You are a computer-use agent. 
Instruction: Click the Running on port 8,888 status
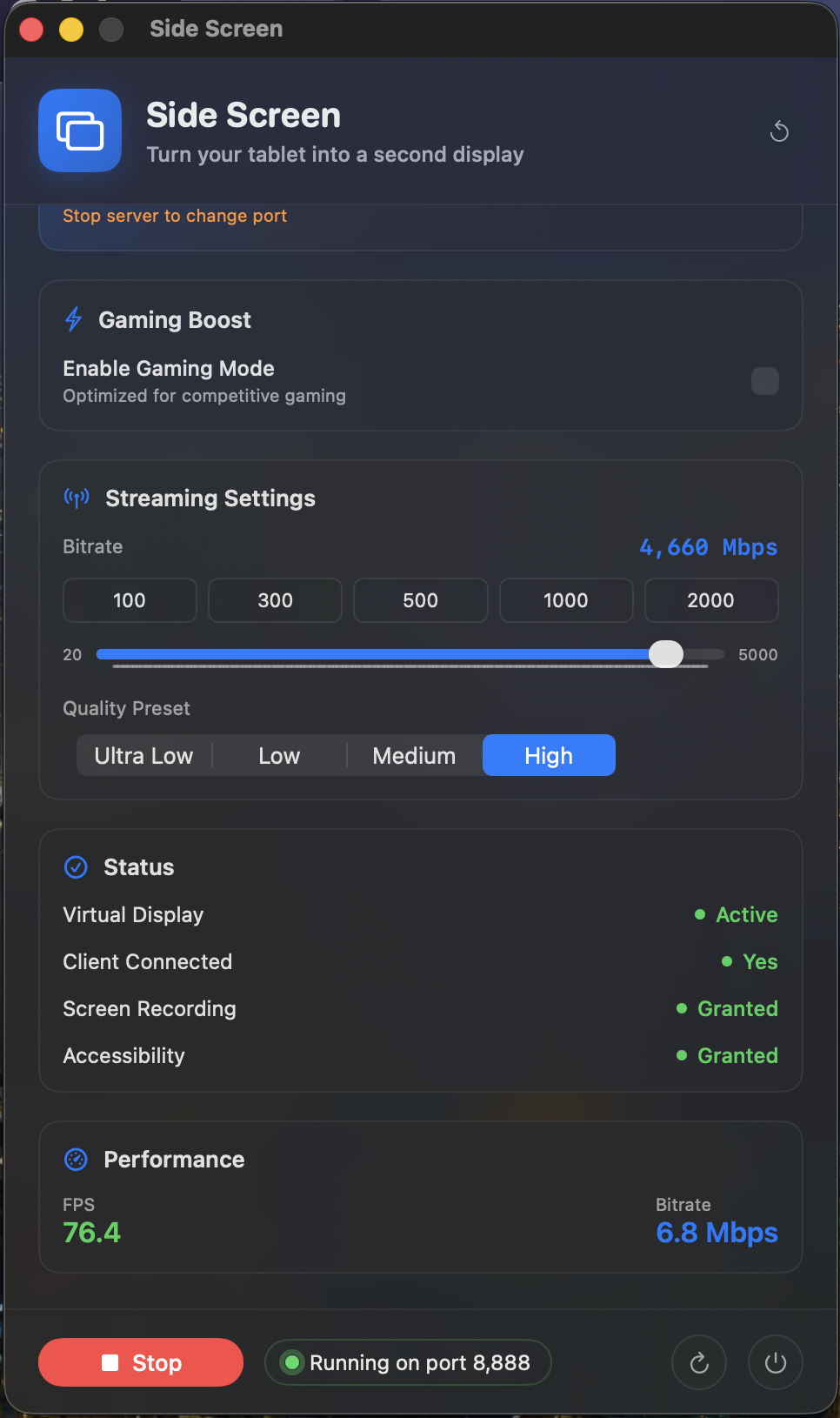pos(407,1362)
